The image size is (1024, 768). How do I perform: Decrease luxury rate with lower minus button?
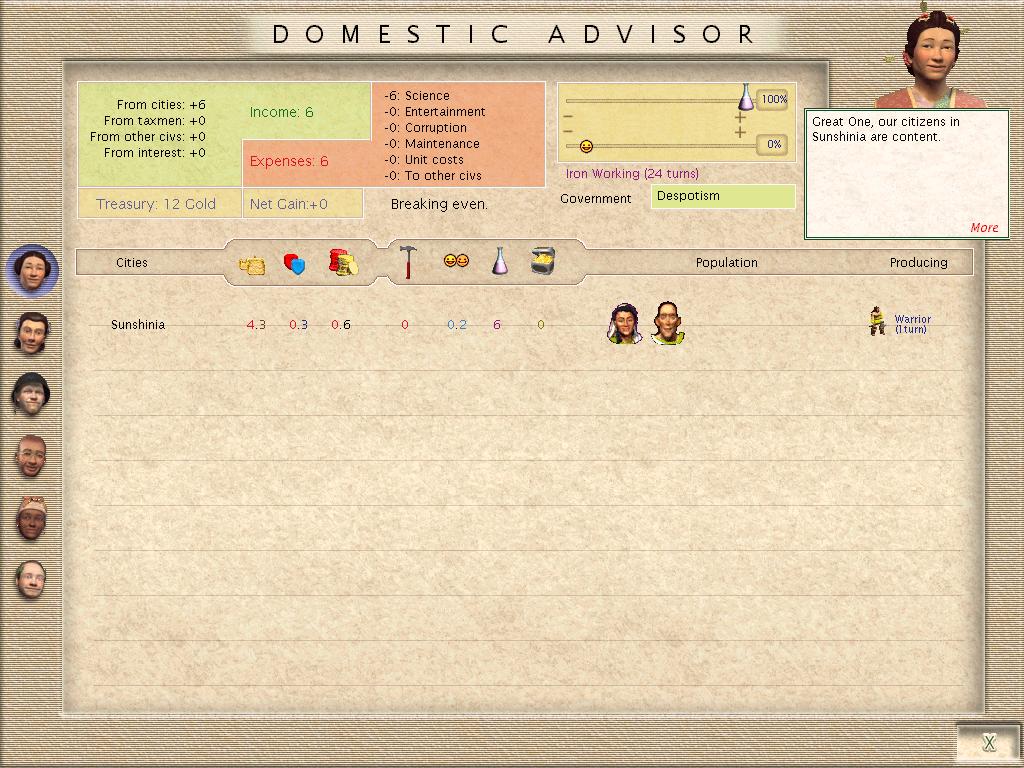coord(568,131)
